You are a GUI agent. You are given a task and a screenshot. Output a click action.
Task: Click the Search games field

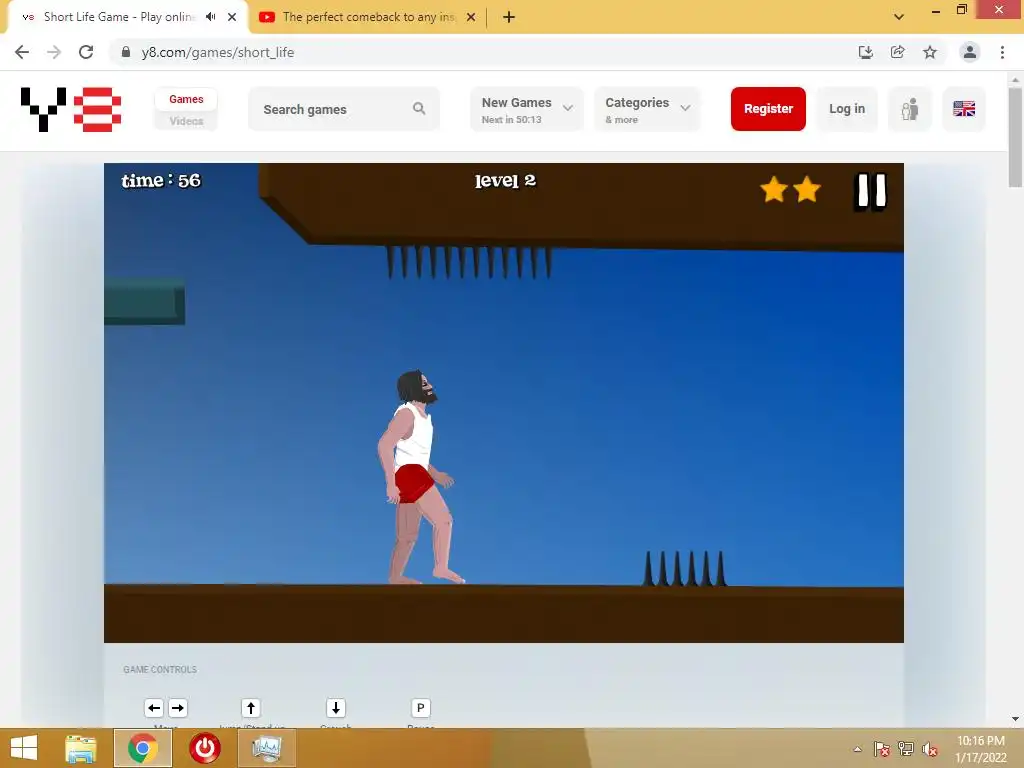pyautogui.click(x=344, y=109)
